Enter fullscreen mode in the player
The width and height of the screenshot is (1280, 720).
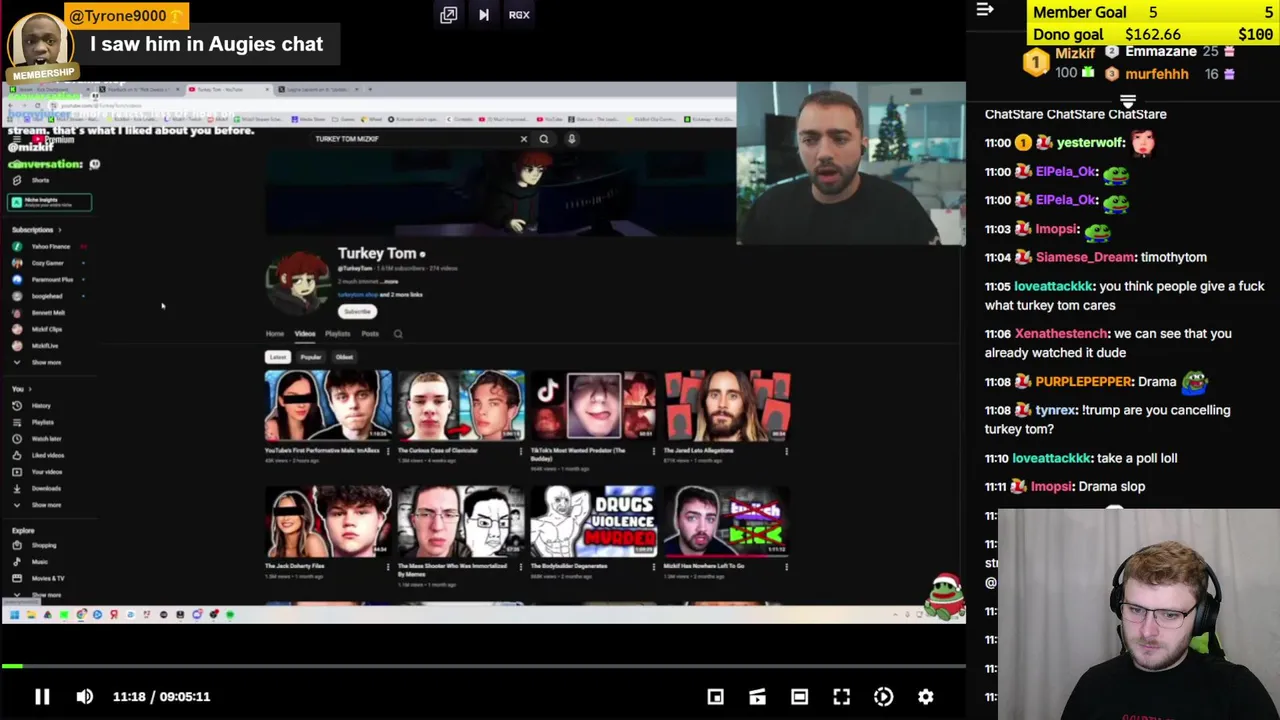[841, 696]
